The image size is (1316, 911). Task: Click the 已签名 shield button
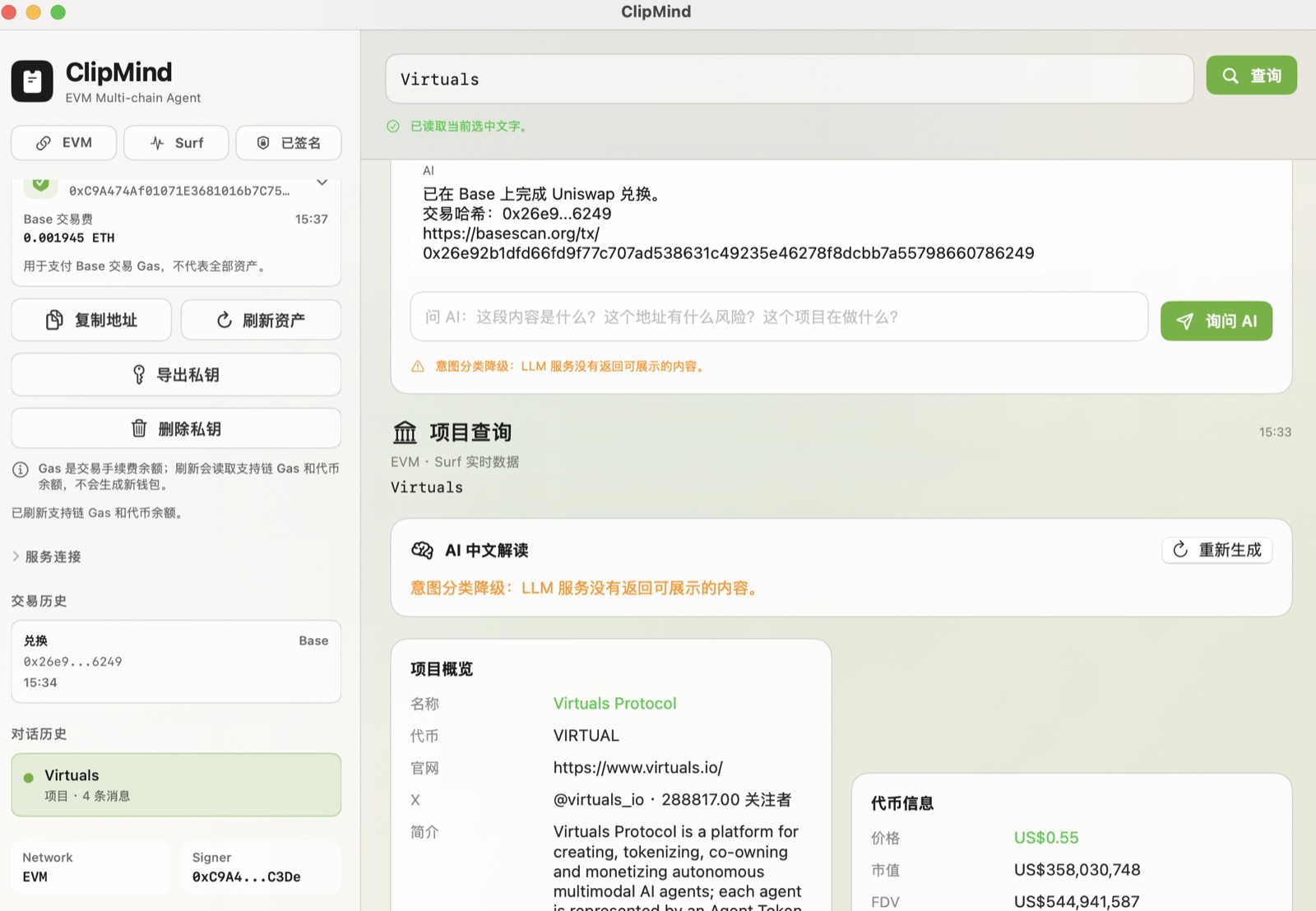289,143
